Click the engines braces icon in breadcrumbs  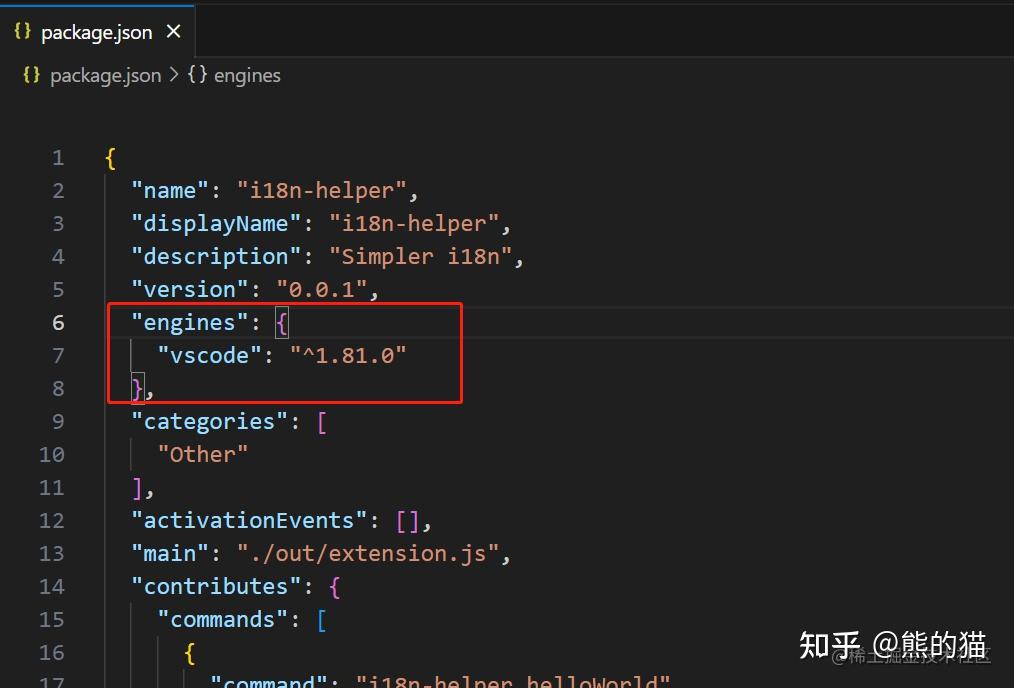[196, 75]
